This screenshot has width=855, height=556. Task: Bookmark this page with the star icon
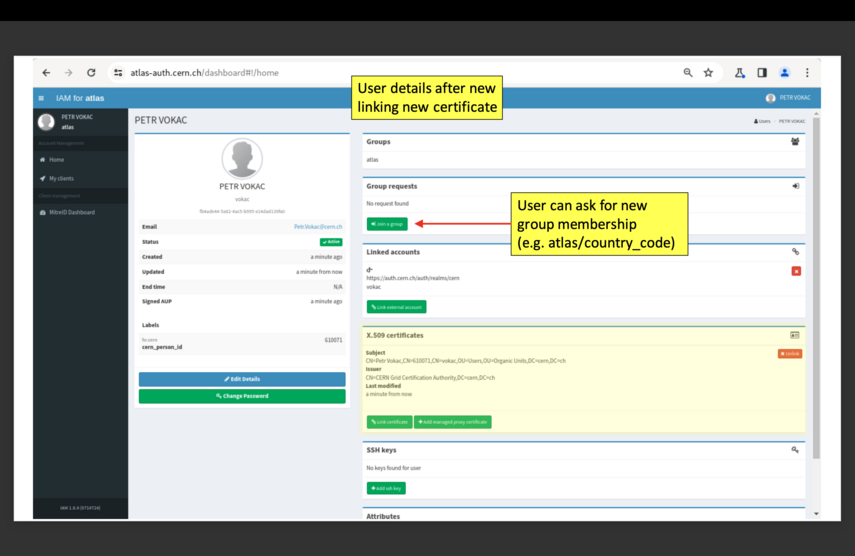708,73
